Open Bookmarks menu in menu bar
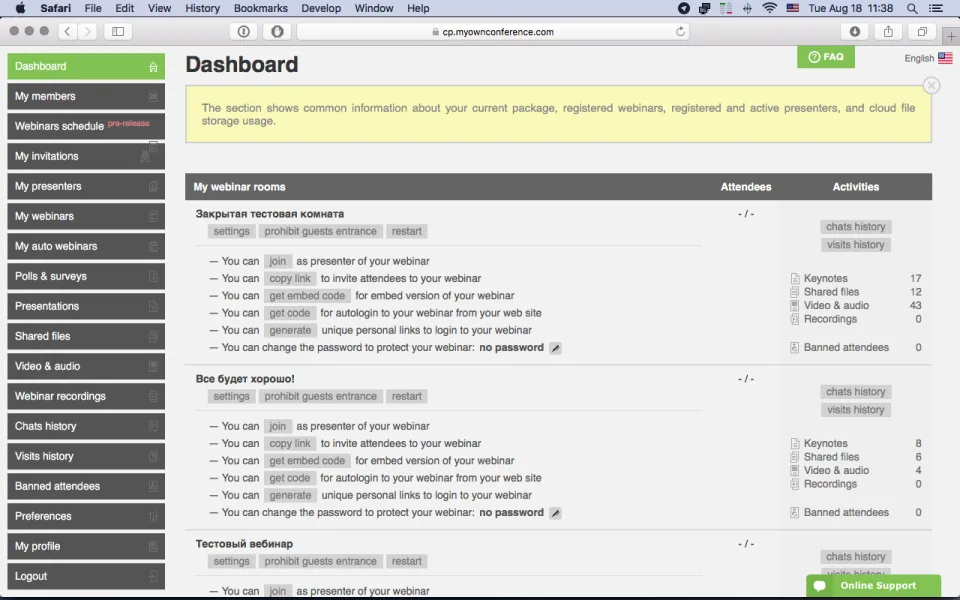The width and height of the screenshot is (960, 600). coord(260,8)
